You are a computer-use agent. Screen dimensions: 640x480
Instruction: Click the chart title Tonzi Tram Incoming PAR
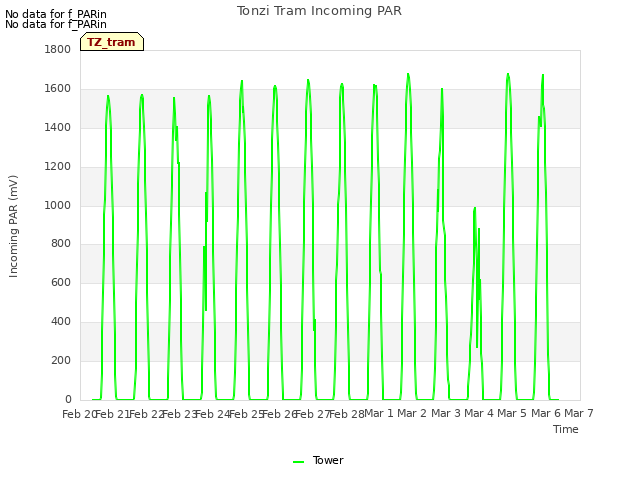[319, 11]
